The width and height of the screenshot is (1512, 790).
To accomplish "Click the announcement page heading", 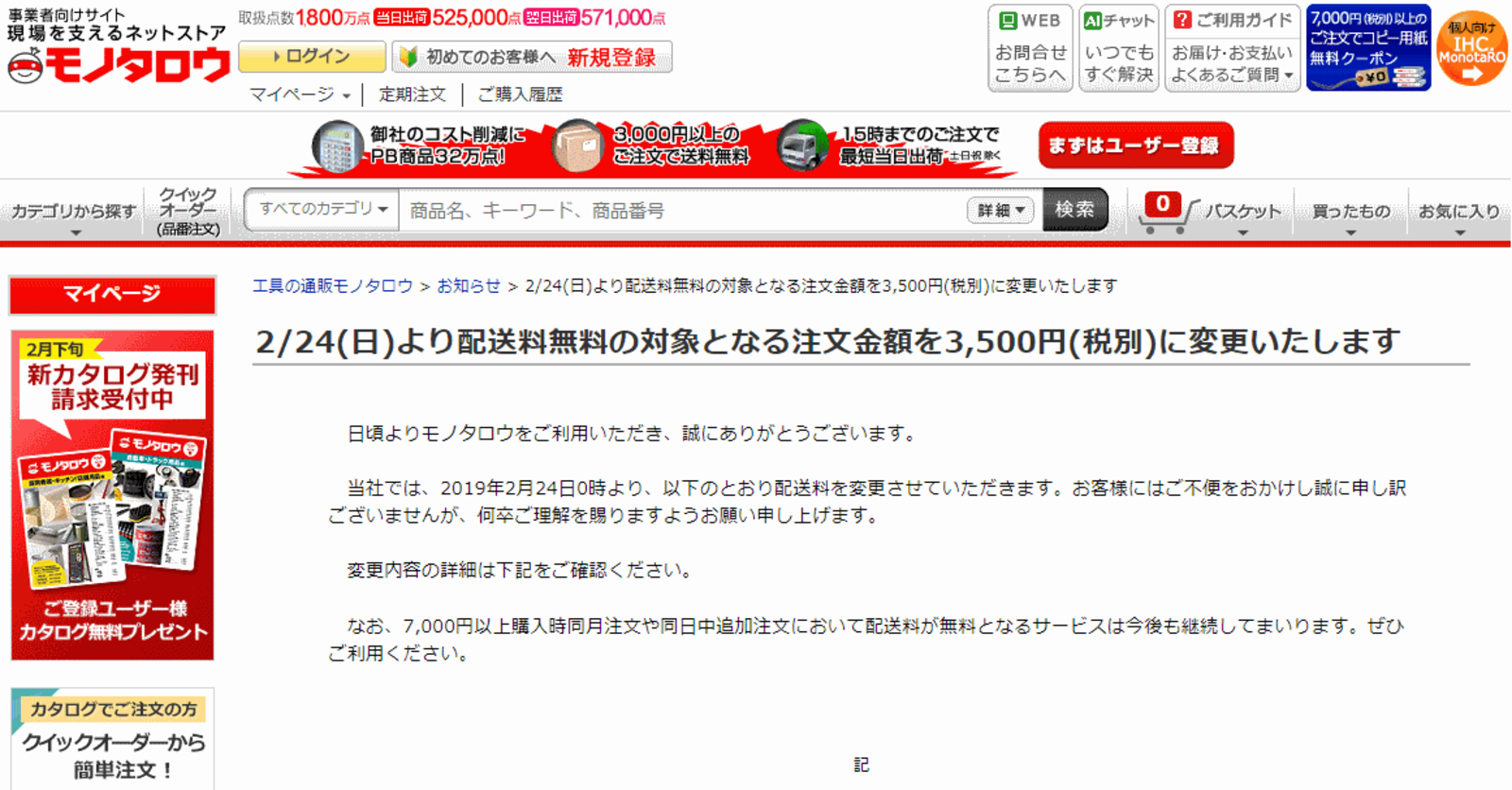I will [828, 341].
